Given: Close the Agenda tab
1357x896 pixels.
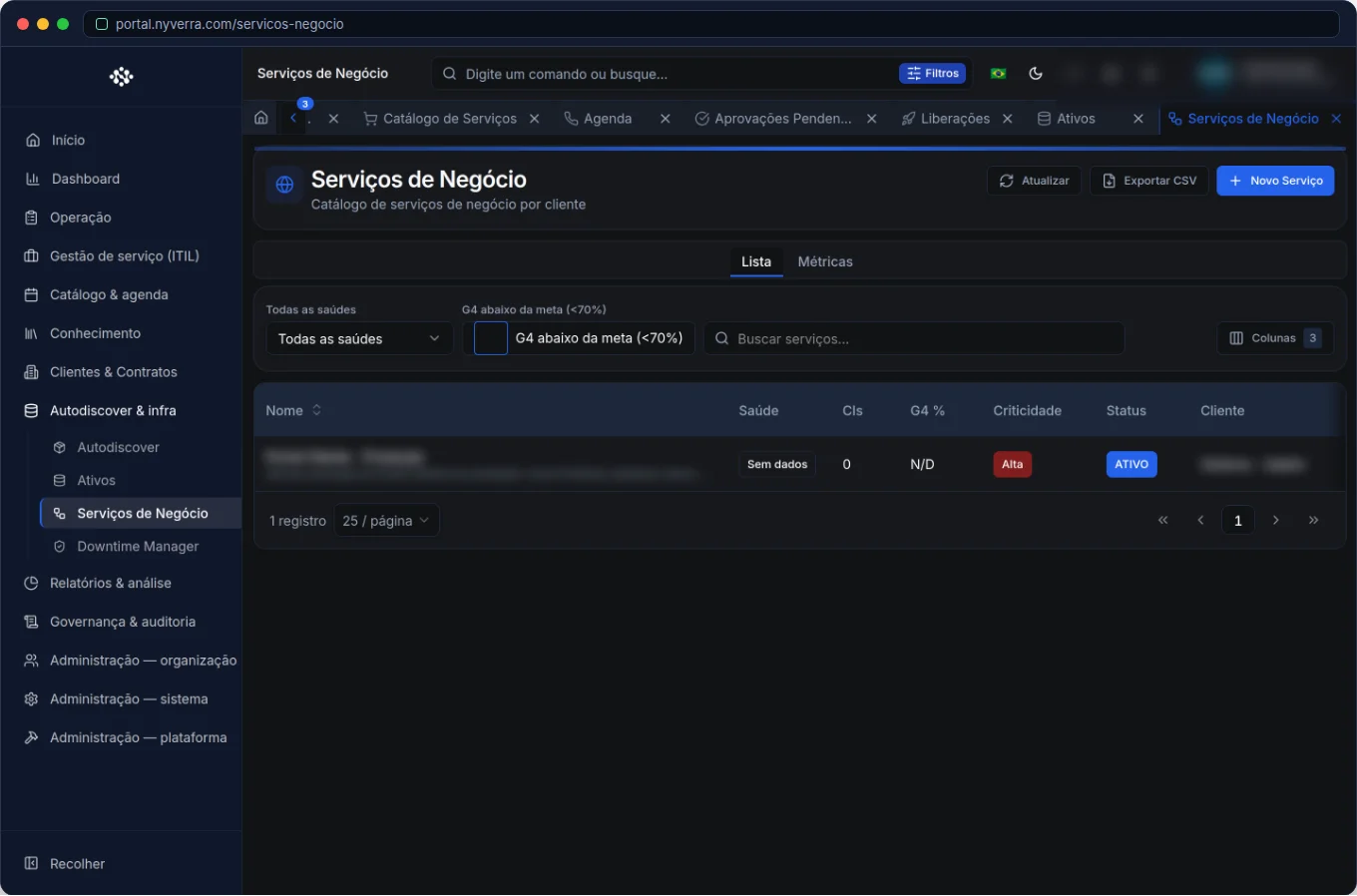Looking at the screenshot, I should tap(666, 119).
